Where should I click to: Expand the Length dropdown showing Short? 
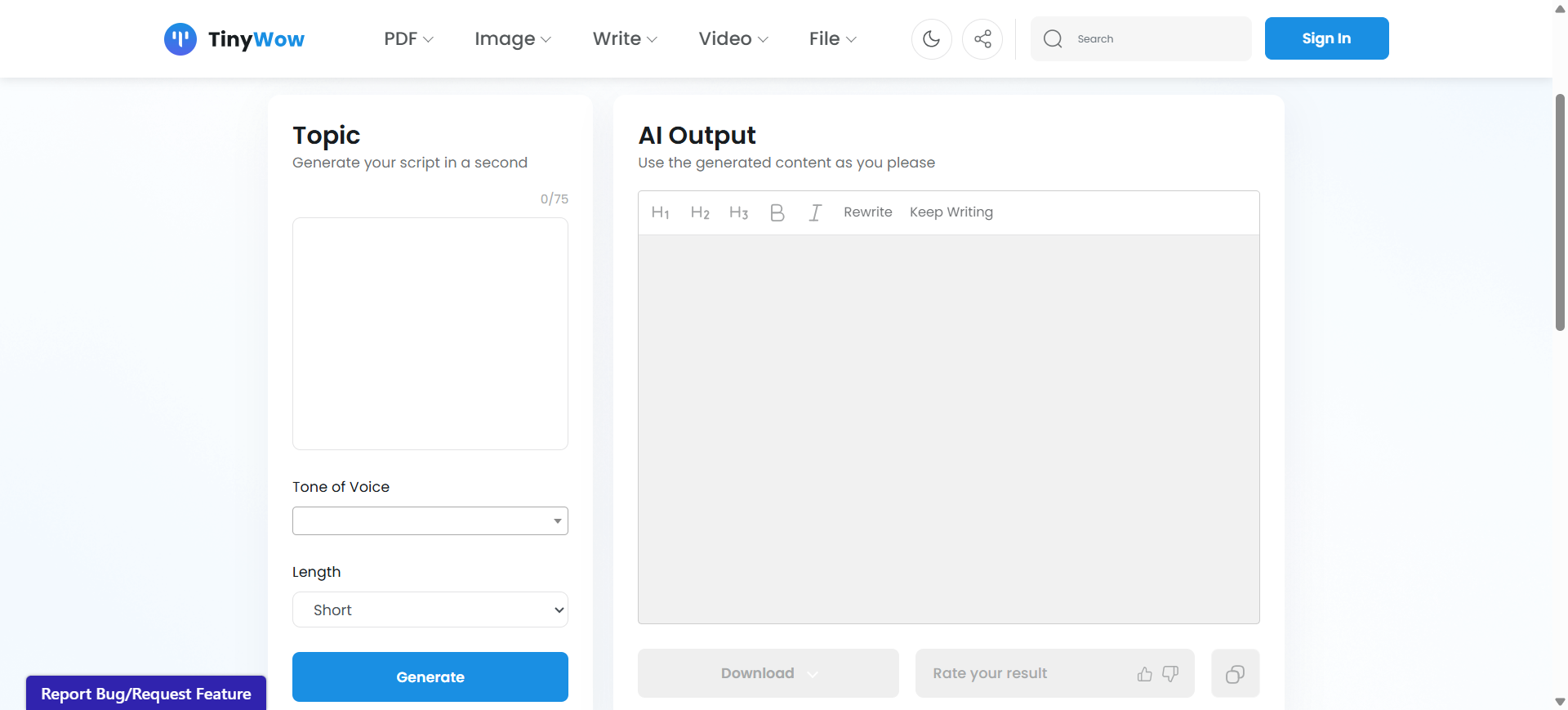[430, 610]
